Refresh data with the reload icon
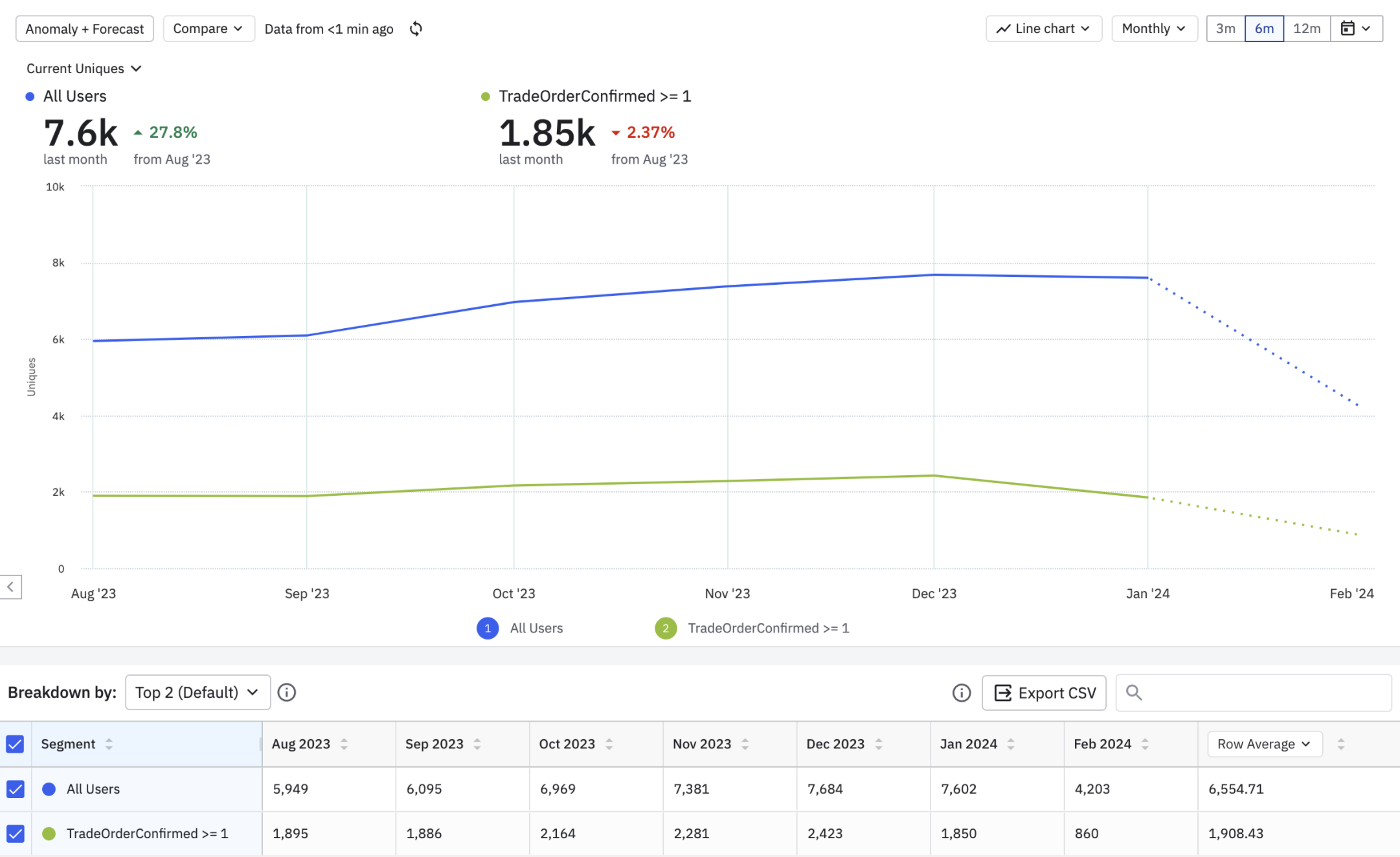 [x=416, y=28]
